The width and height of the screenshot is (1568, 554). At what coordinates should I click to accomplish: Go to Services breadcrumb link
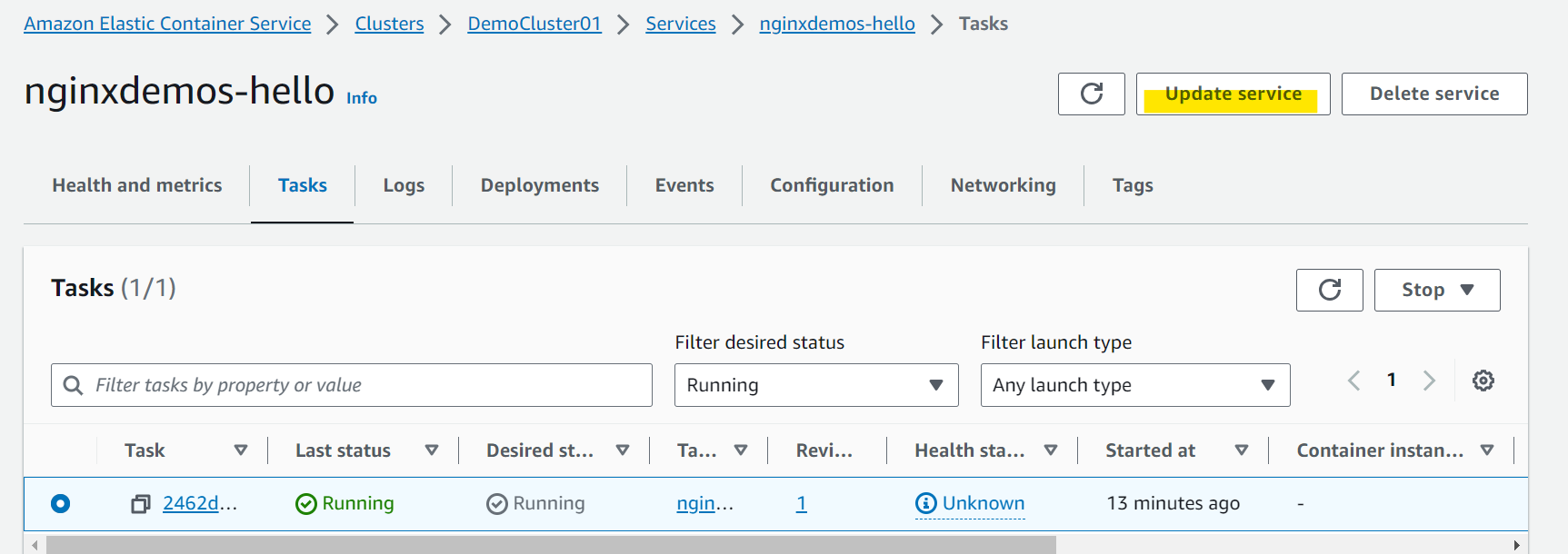tap(681, 24)
